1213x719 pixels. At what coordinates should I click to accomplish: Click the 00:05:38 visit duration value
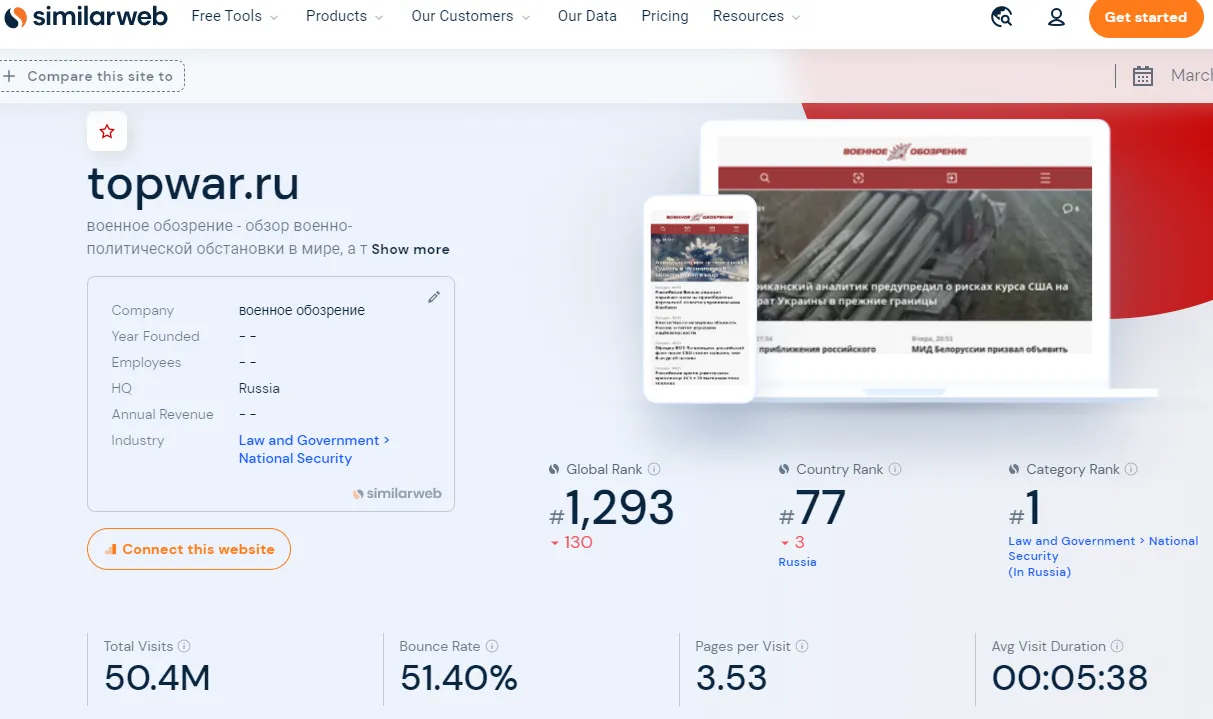pyautogui.click(x=1069, y=678)
